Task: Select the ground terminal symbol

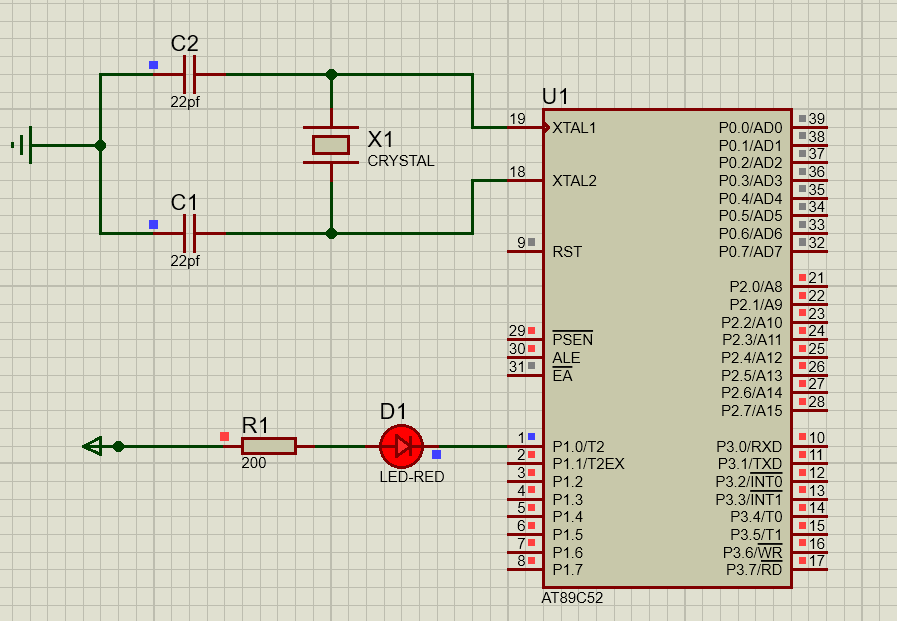Action: (26, 145)
